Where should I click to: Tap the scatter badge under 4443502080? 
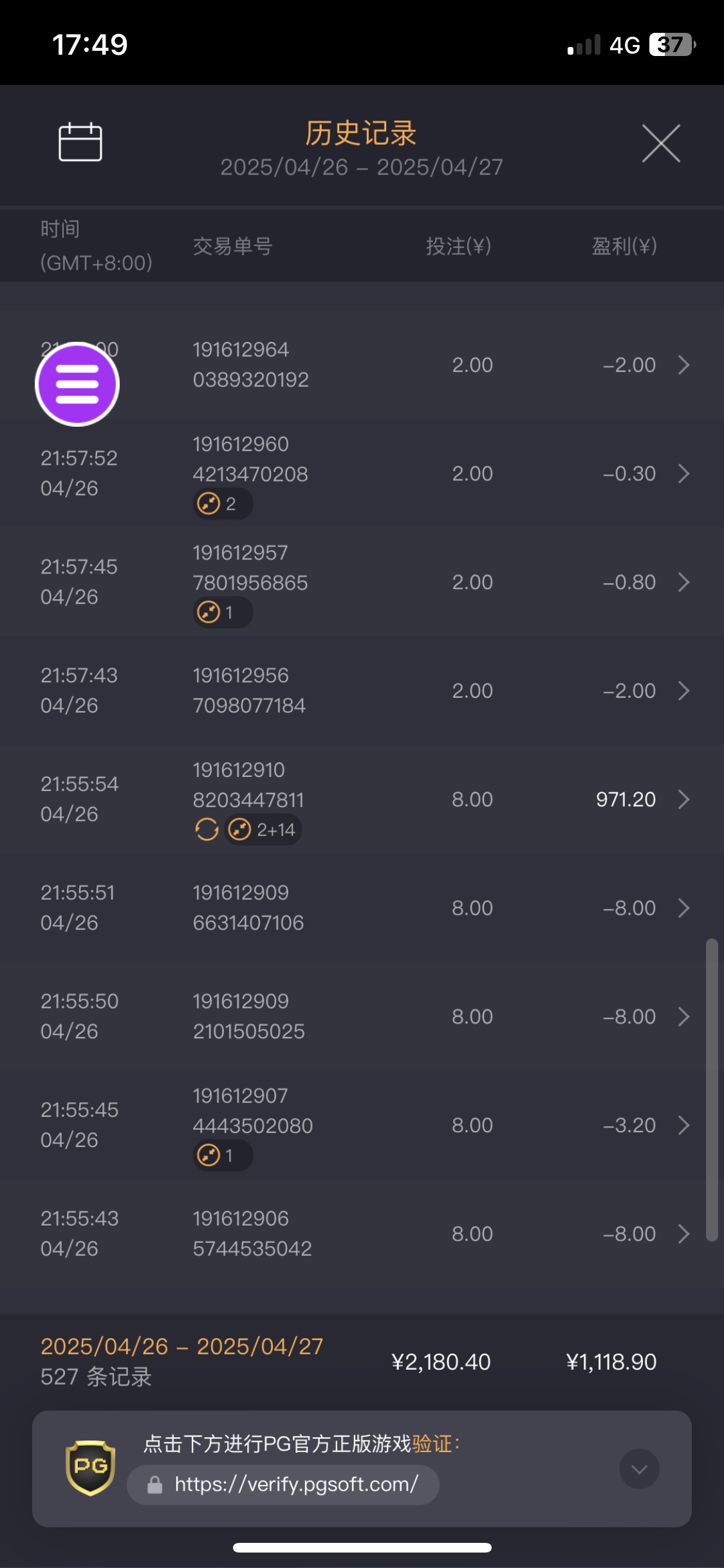222,1155
